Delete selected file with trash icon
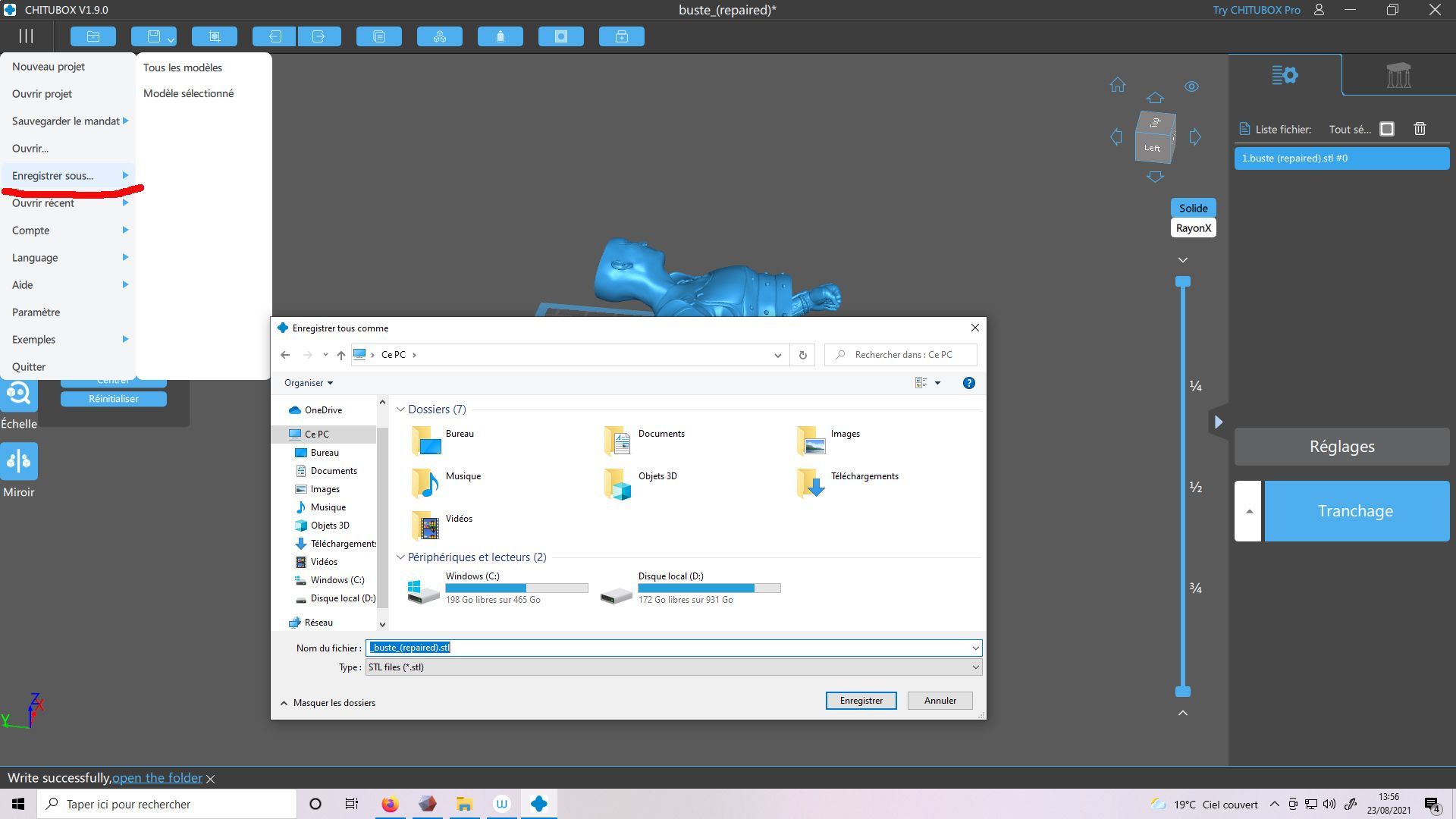Image resolution: width=1456 pixels, height=819 pixels. coord(1420,129)
